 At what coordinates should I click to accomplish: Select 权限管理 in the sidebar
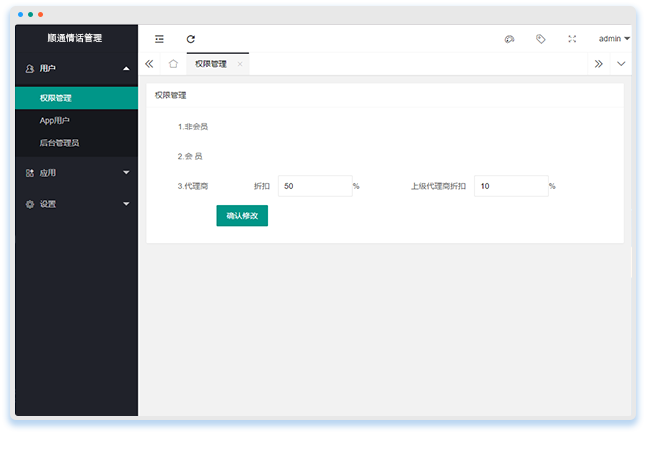click(56, 98)
